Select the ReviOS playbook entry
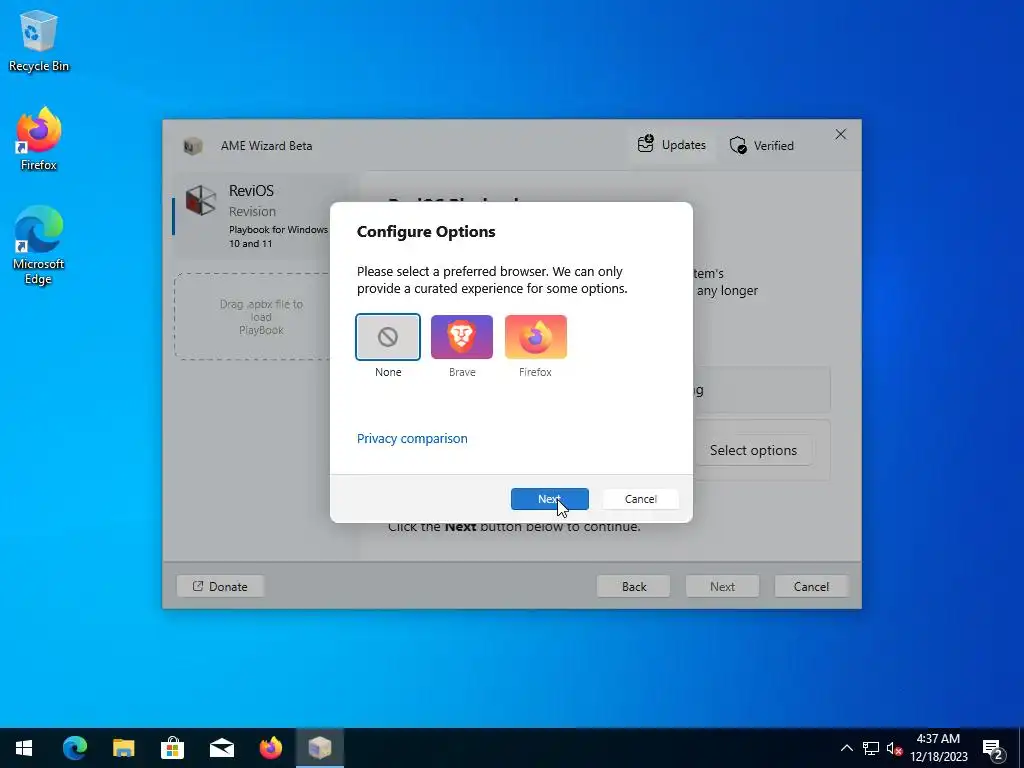This screenshot has height=768, width=1024. pos(261,216)
